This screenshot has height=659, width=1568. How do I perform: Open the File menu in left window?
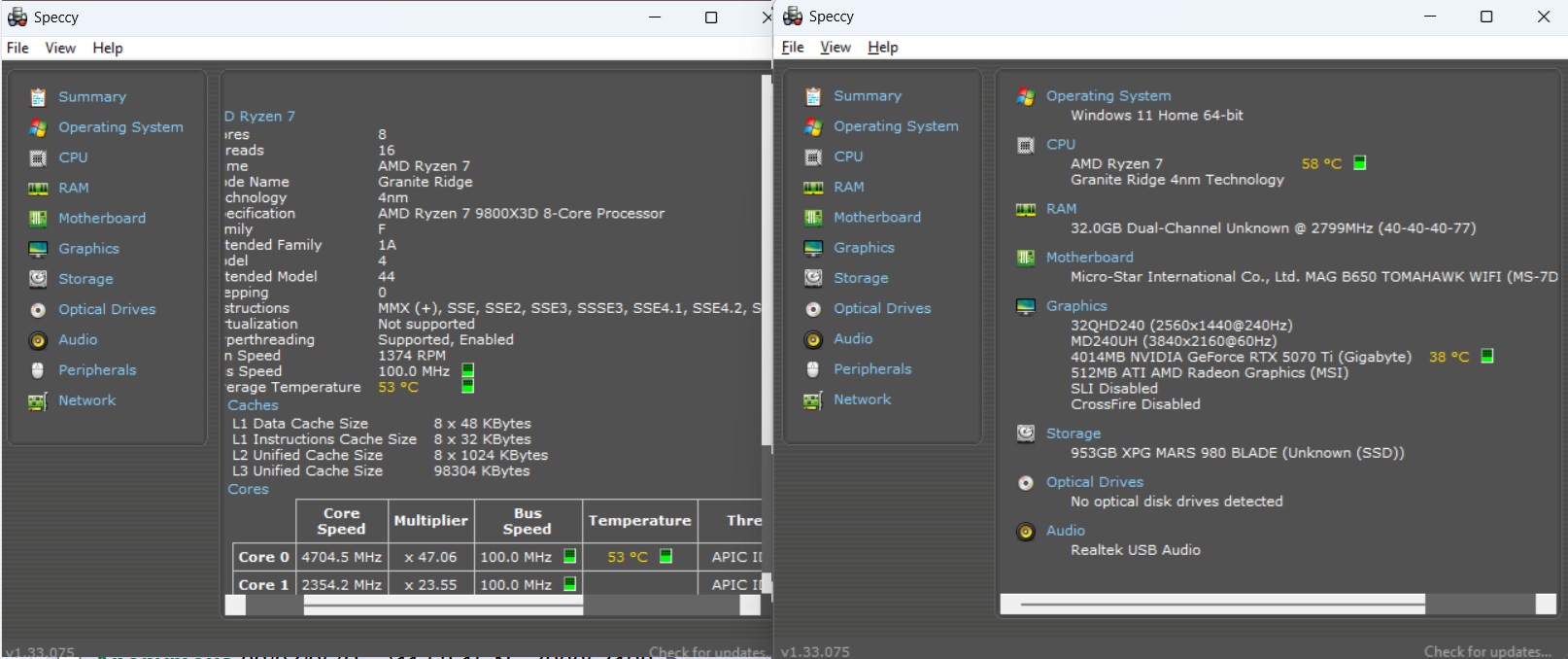(17, 48)
